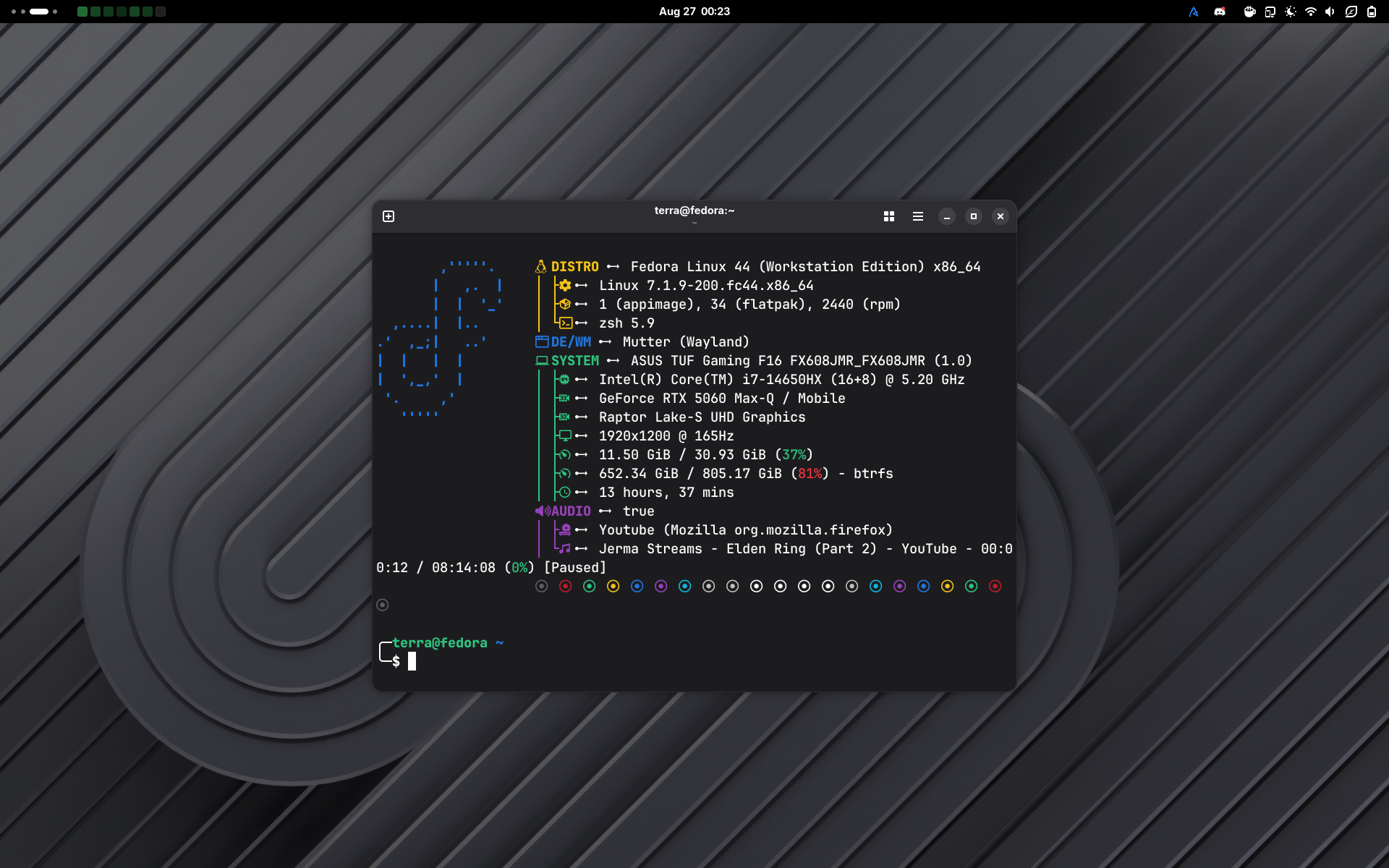Screen dimensions: 1389x868
Task: Click 'GeForce RTX 5060 Max-Q / Mobile' text
Action: [722, 398]
